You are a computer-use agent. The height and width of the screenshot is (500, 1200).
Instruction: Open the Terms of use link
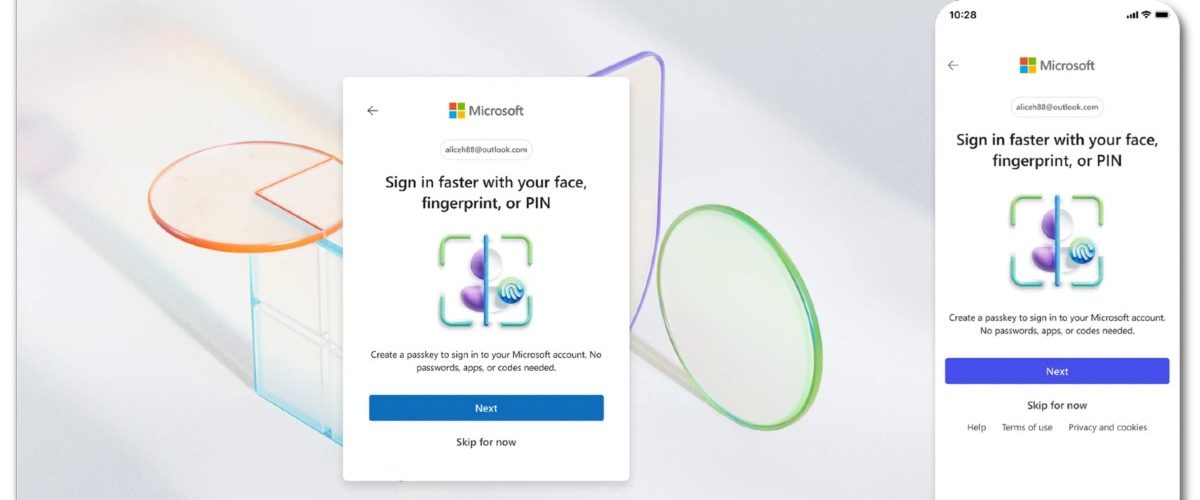point(1027,428)
